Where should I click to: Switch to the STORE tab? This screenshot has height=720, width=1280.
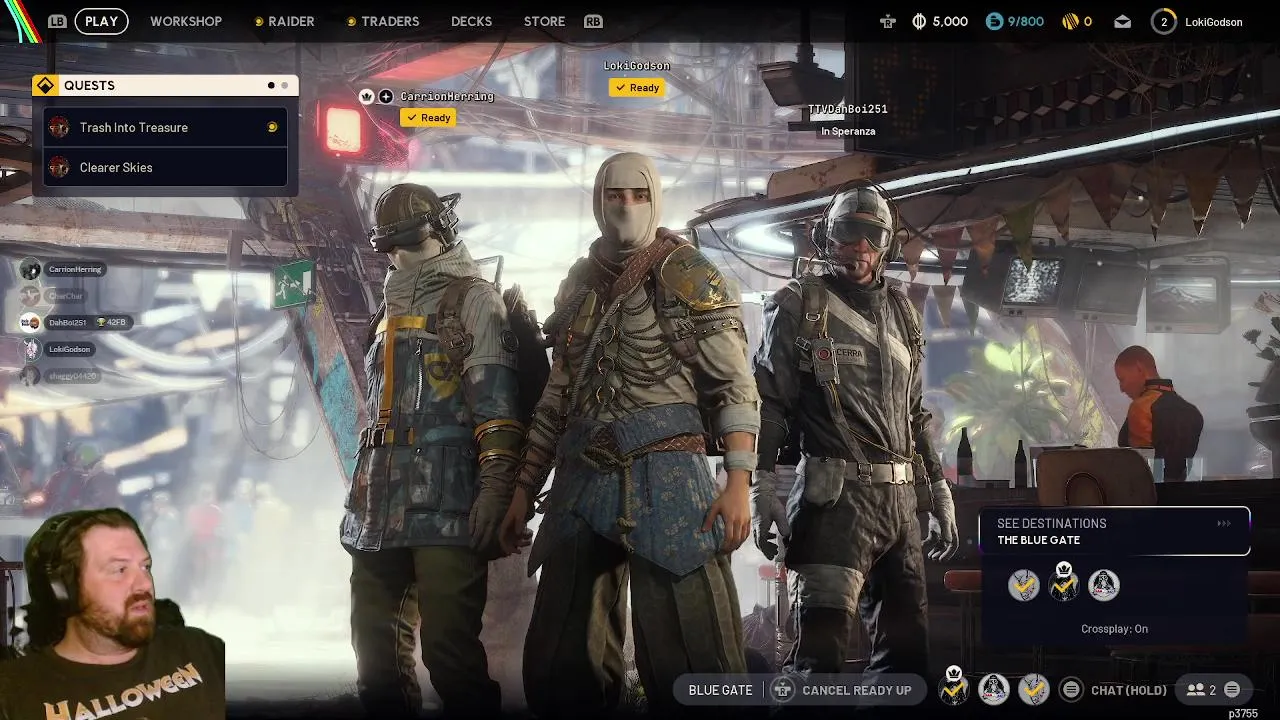coord(544,21)
